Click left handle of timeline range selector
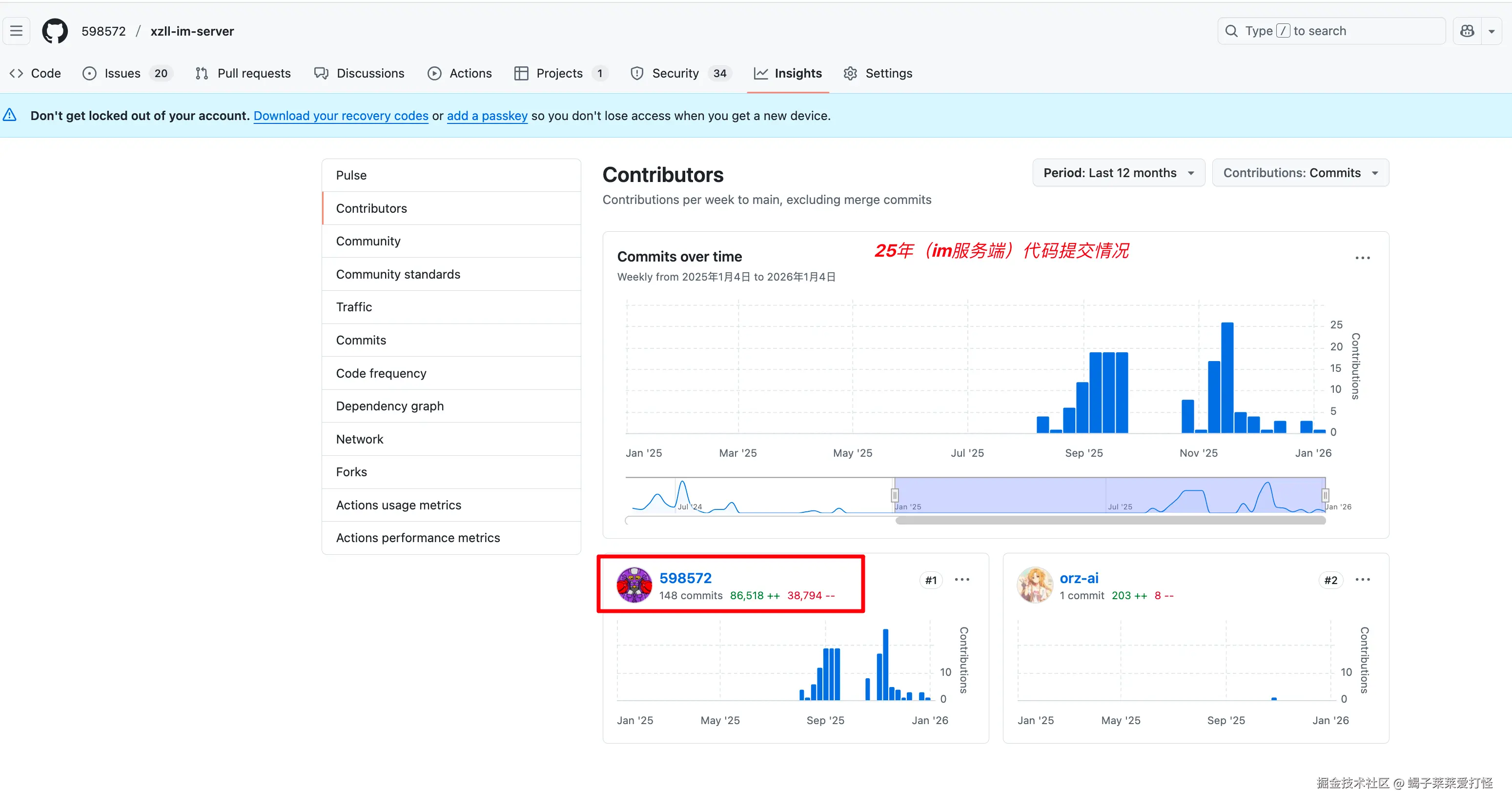This screenshot has width=1512, height=809. click(x=895, y=495)
